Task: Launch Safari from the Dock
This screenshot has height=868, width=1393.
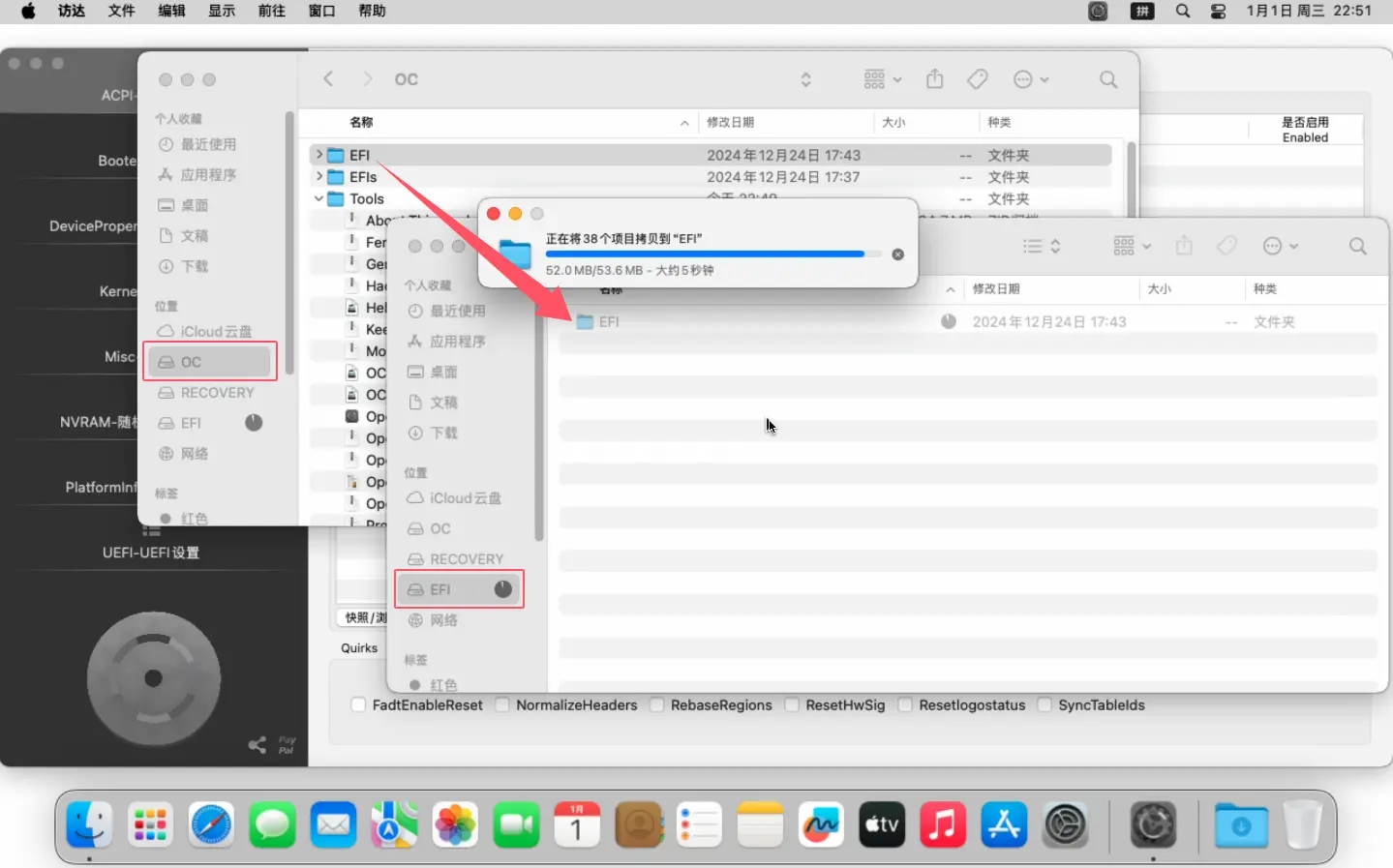Action: 211,825
